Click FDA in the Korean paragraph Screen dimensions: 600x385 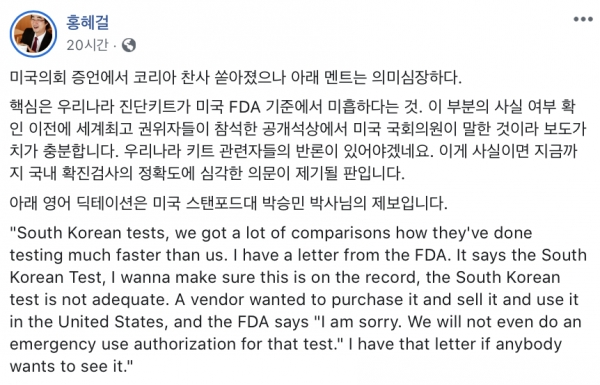(245, 107)
